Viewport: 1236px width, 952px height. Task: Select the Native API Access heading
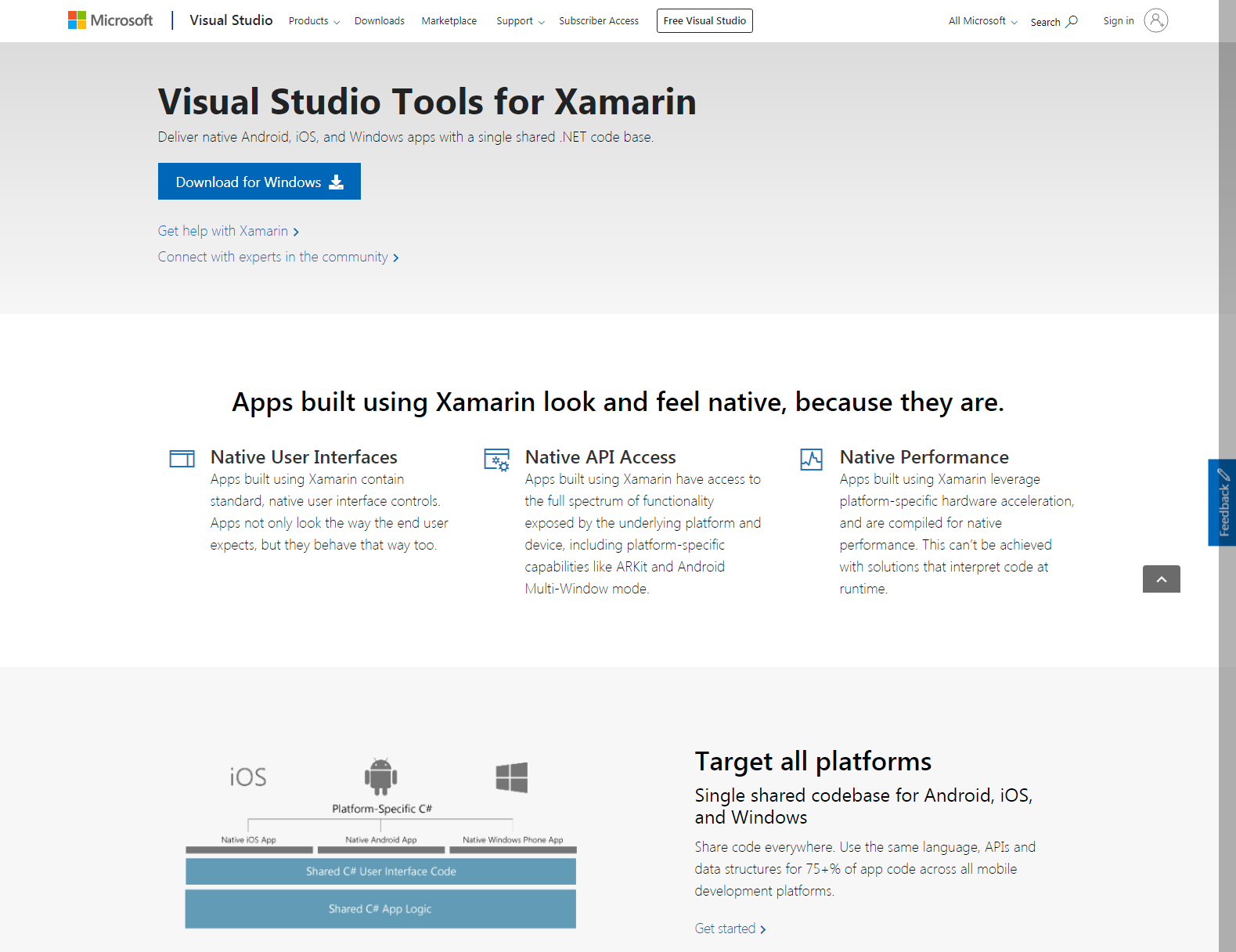pyautogui.click(x=600, y=457)
